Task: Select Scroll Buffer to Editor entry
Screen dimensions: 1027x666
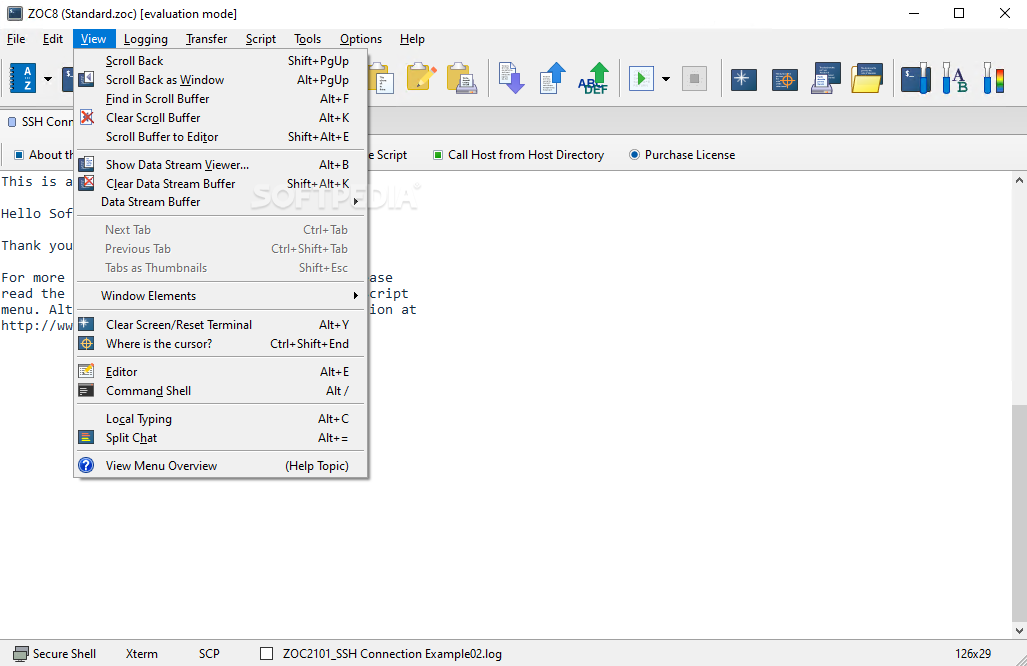Action: (x=221, y=137)
